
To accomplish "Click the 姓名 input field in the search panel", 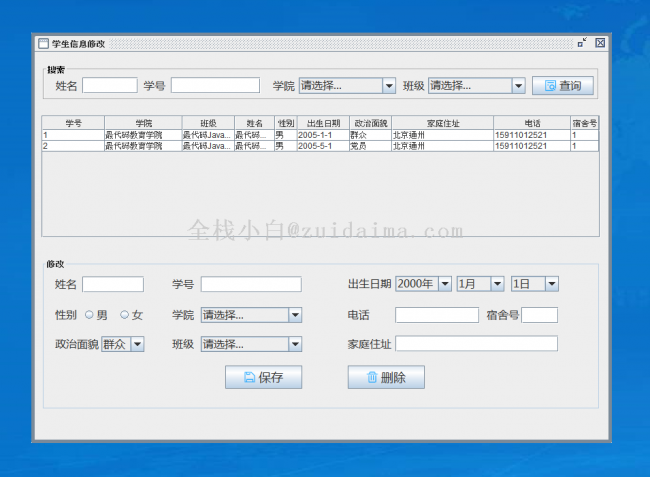I will (x=109, y=86).
